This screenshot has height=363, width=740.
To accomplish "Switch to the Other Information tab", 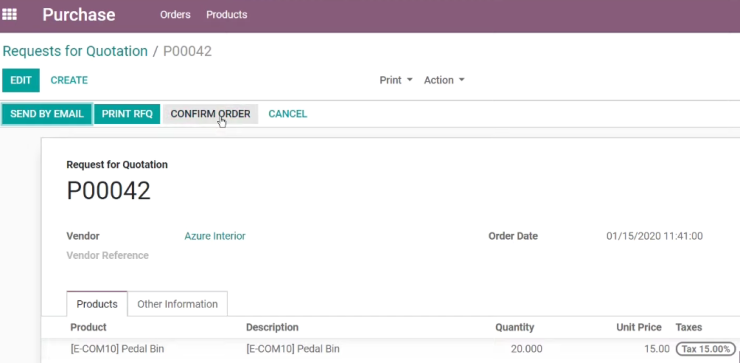I will 177,304.
